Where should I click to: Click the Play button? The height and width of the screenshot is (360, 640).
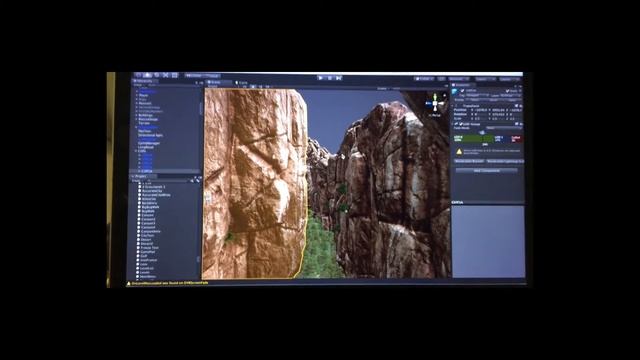click(321, 78)
